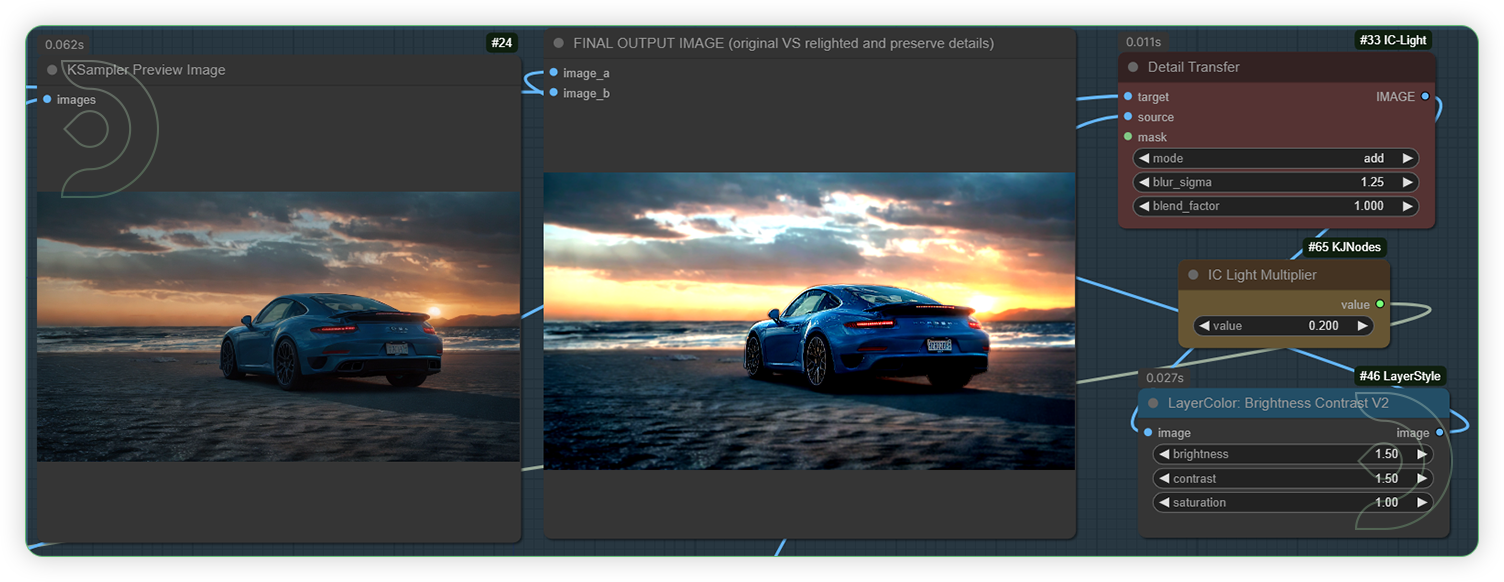The height and width of the screenshot is (582, 1504).
Task: Click the #33 IC-Light badge
Action: pyautogui.click(x=1393, y=41)
